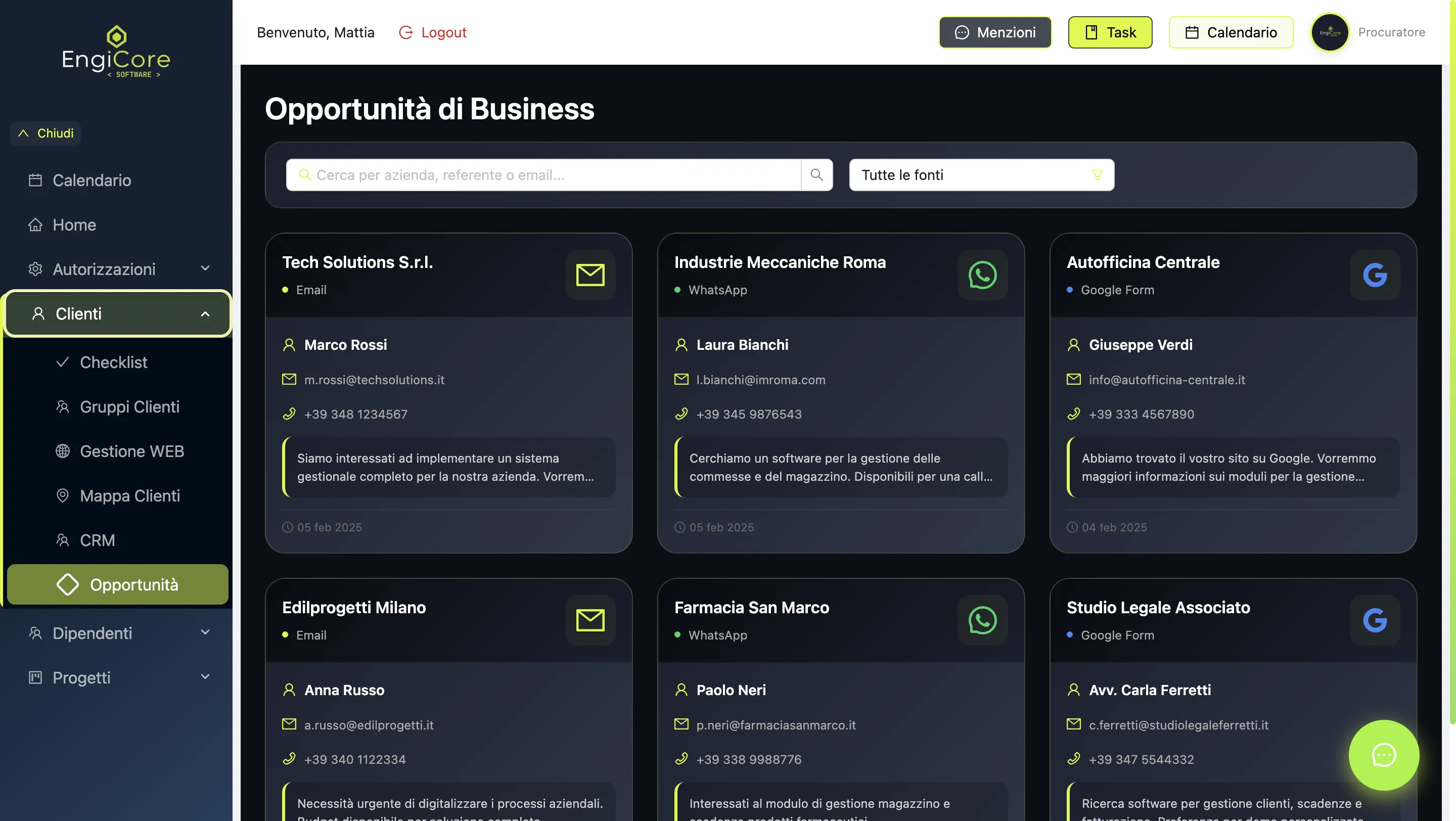Collapse sidebar with Chiudi button

(46, 133)
